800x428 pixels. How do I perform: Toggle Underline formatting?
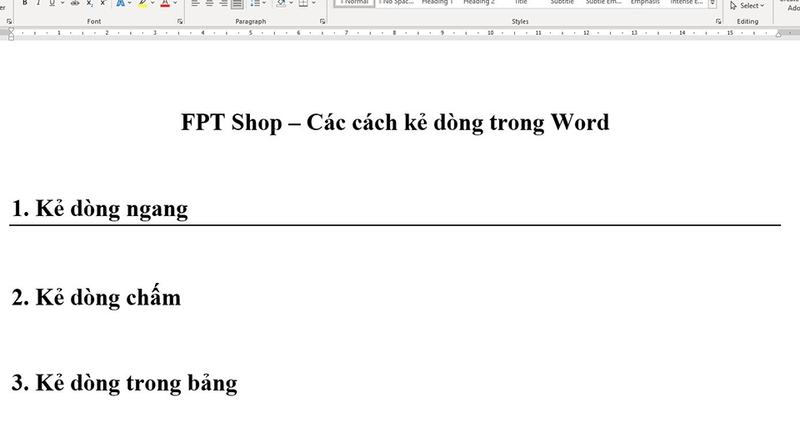(x=52, y=3)
